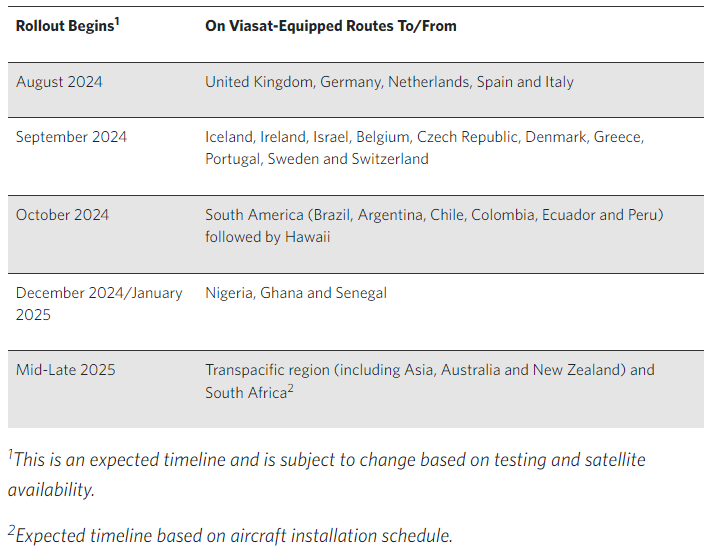Select the 'October 2024' date cell
706x556 pixels.
(x=62, y=215)
